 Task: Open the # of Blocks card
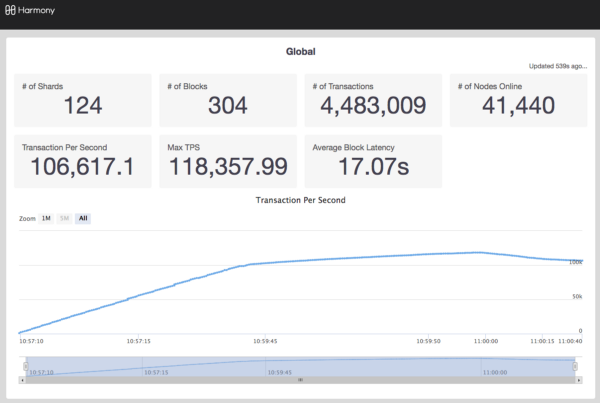228,99
